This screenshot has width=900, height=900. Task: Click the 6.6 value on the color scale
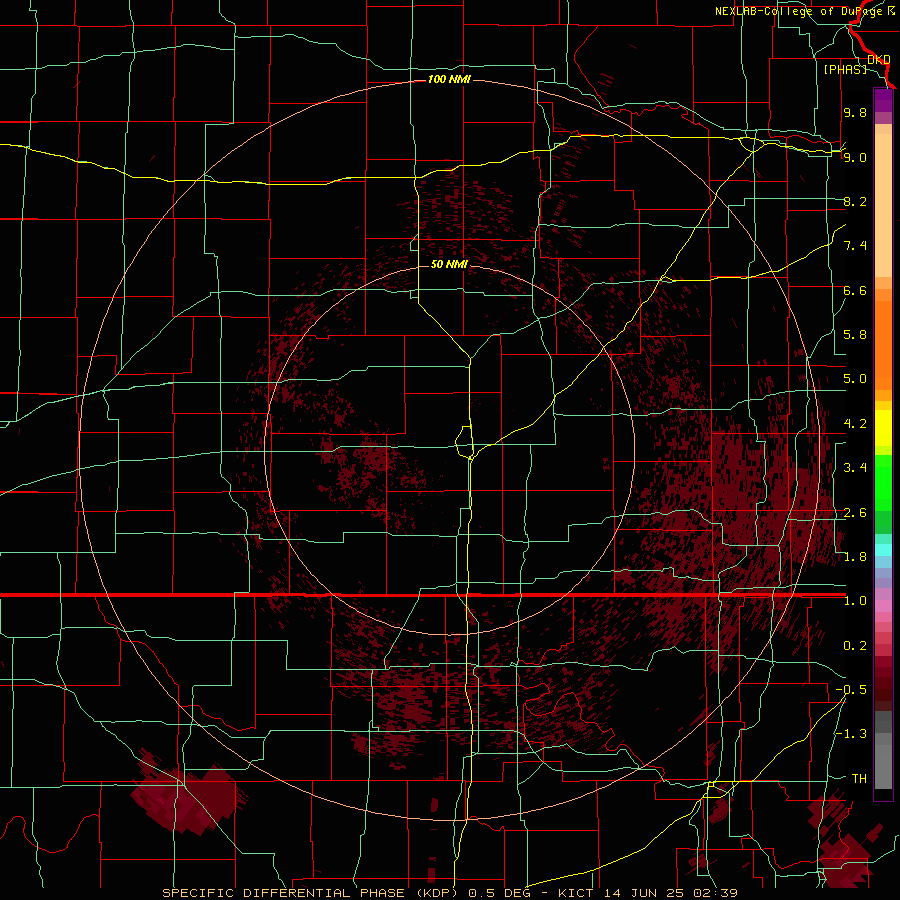point(855,290)
